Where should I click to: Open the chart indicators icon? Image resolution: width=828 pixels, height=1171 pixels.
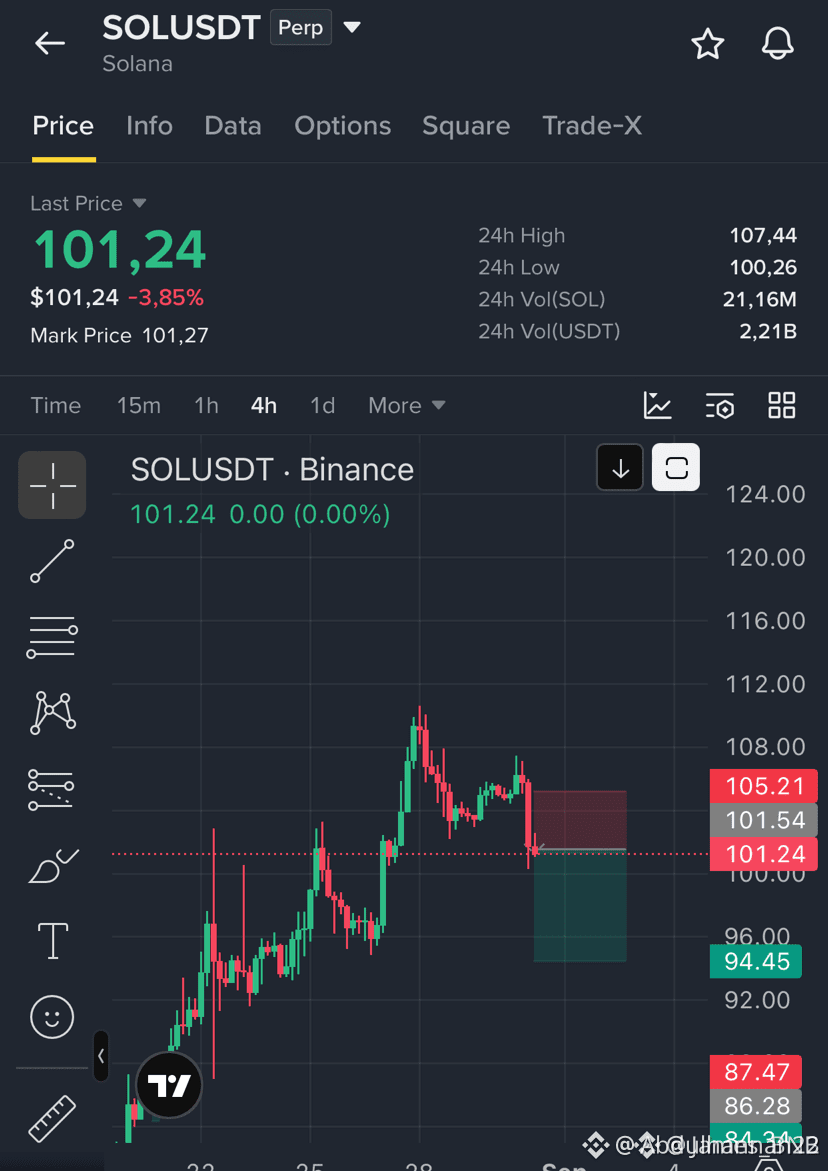click(x=658, y=405)
